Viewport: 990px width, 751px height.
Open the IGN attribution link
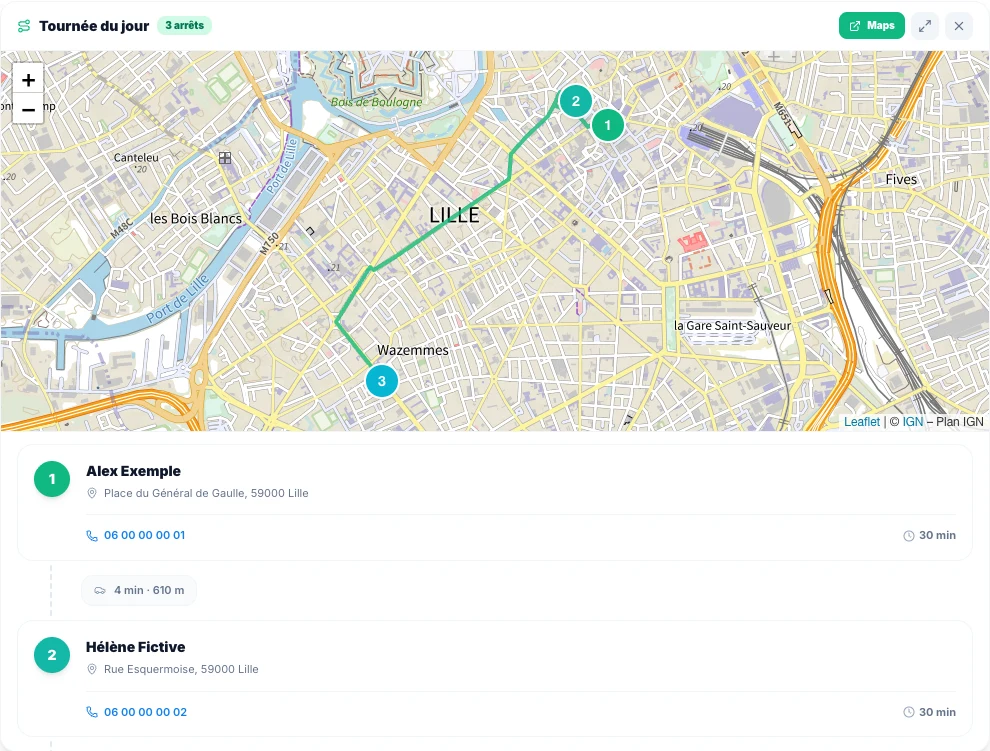[x=912, y=422]
